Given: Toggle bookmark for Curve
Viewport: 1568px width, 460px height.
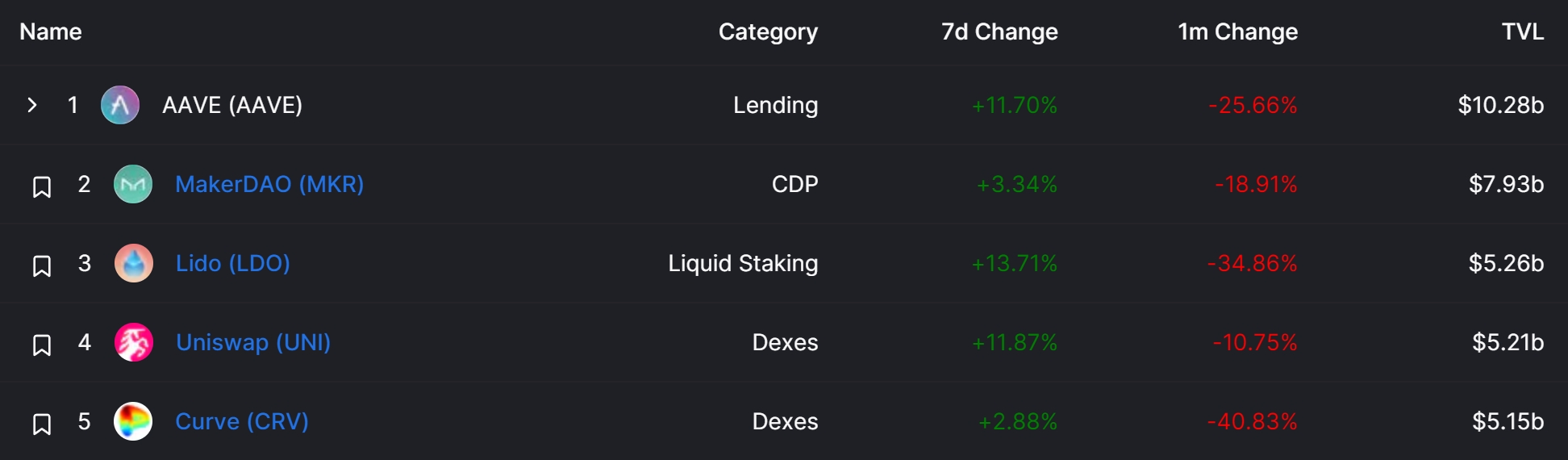Looking at the screenshot, I should [x=42, y=424].
